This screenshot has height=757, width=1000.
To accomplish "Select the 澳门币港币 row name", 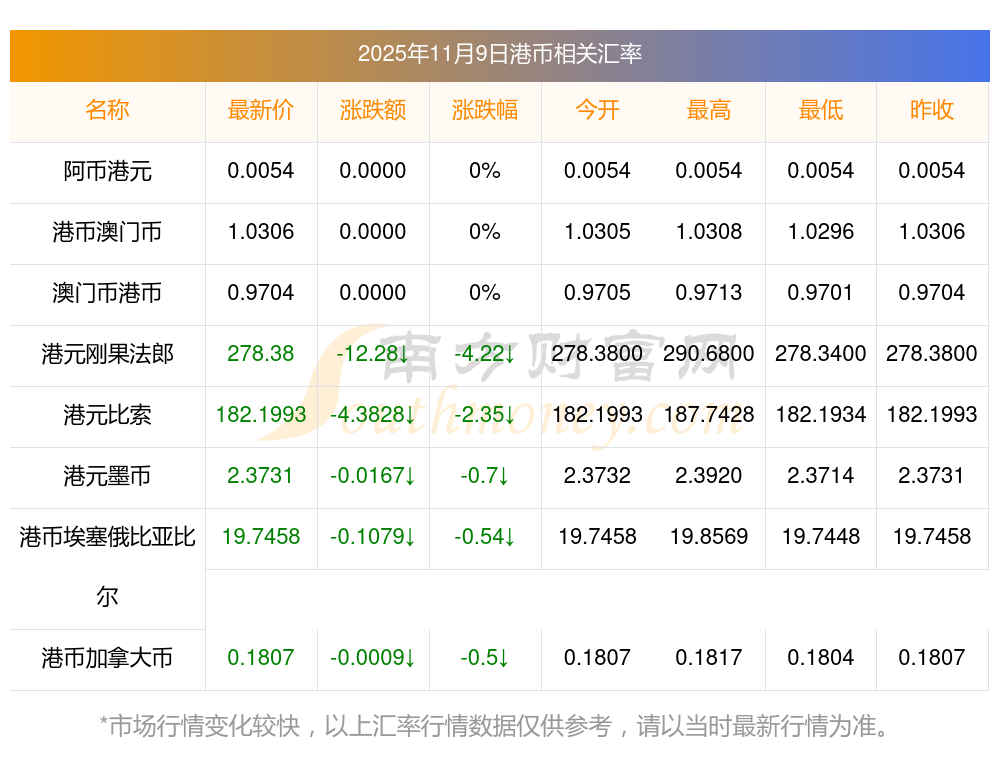I will click(x=107, y=293).
